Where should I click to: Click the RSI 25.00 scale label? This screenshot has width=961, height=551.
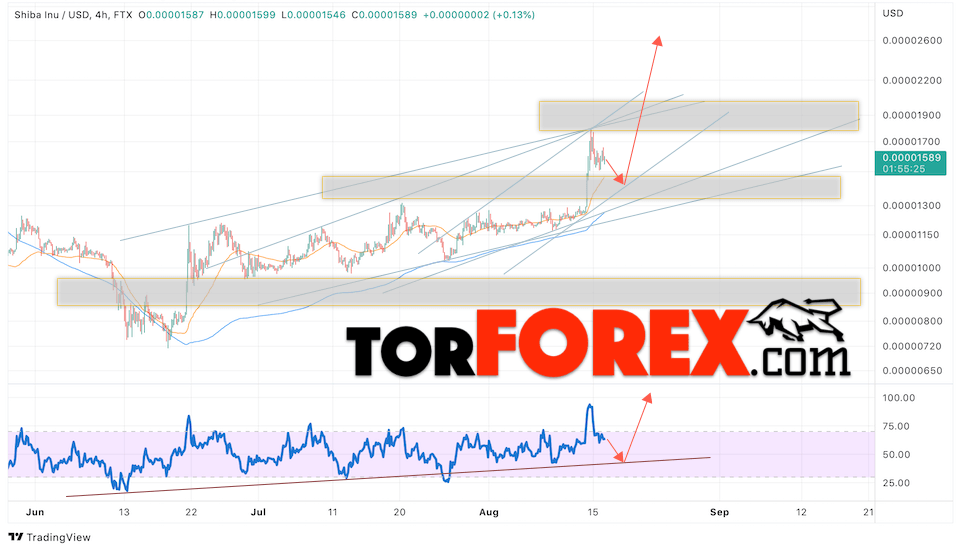pyautogui.click(x=896, y=483)
